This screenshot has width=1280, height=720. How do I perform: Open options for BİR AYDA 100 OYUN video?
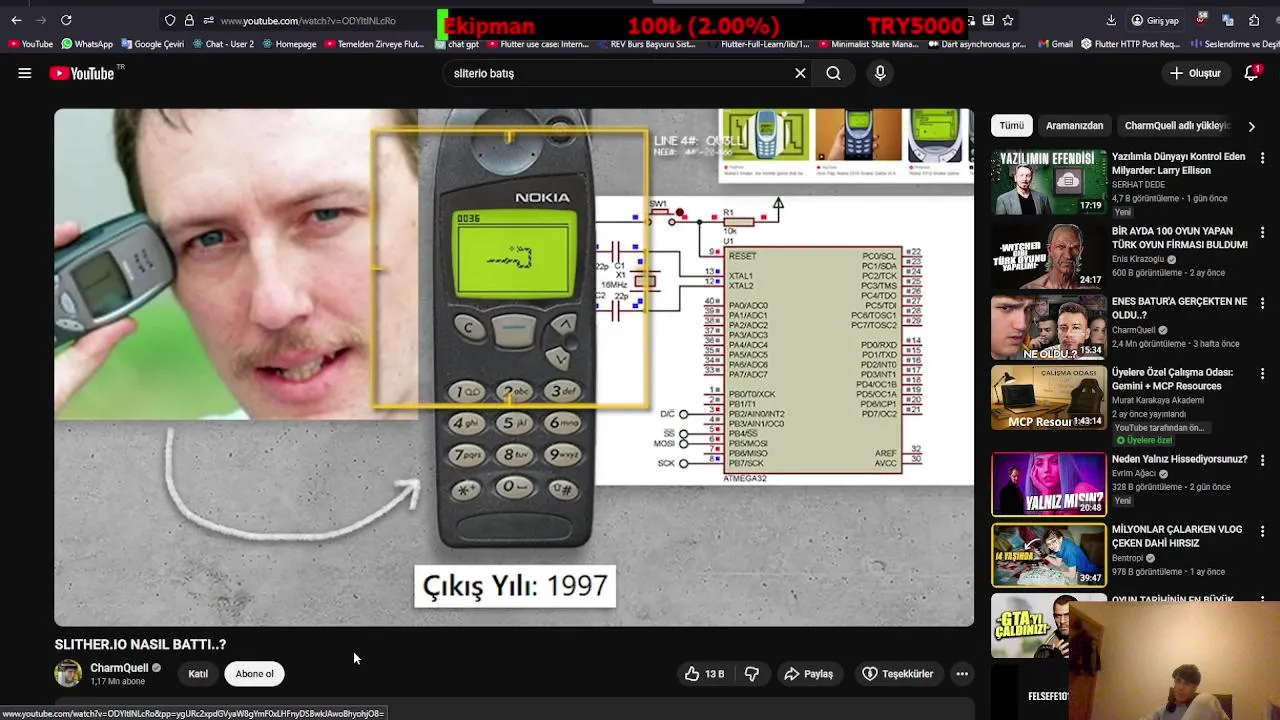(1262, 232)
